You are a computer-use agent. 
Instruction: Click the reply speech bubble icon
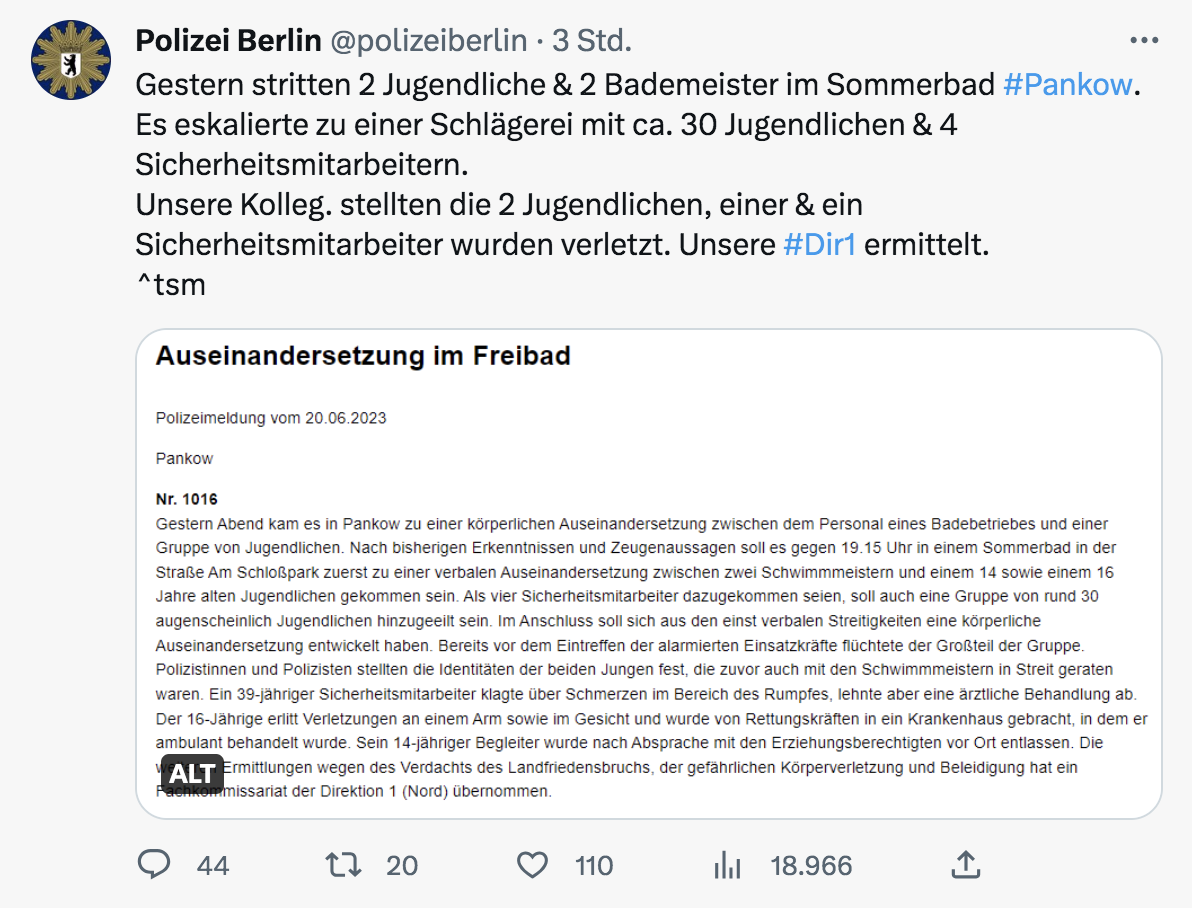click(154, 864)
